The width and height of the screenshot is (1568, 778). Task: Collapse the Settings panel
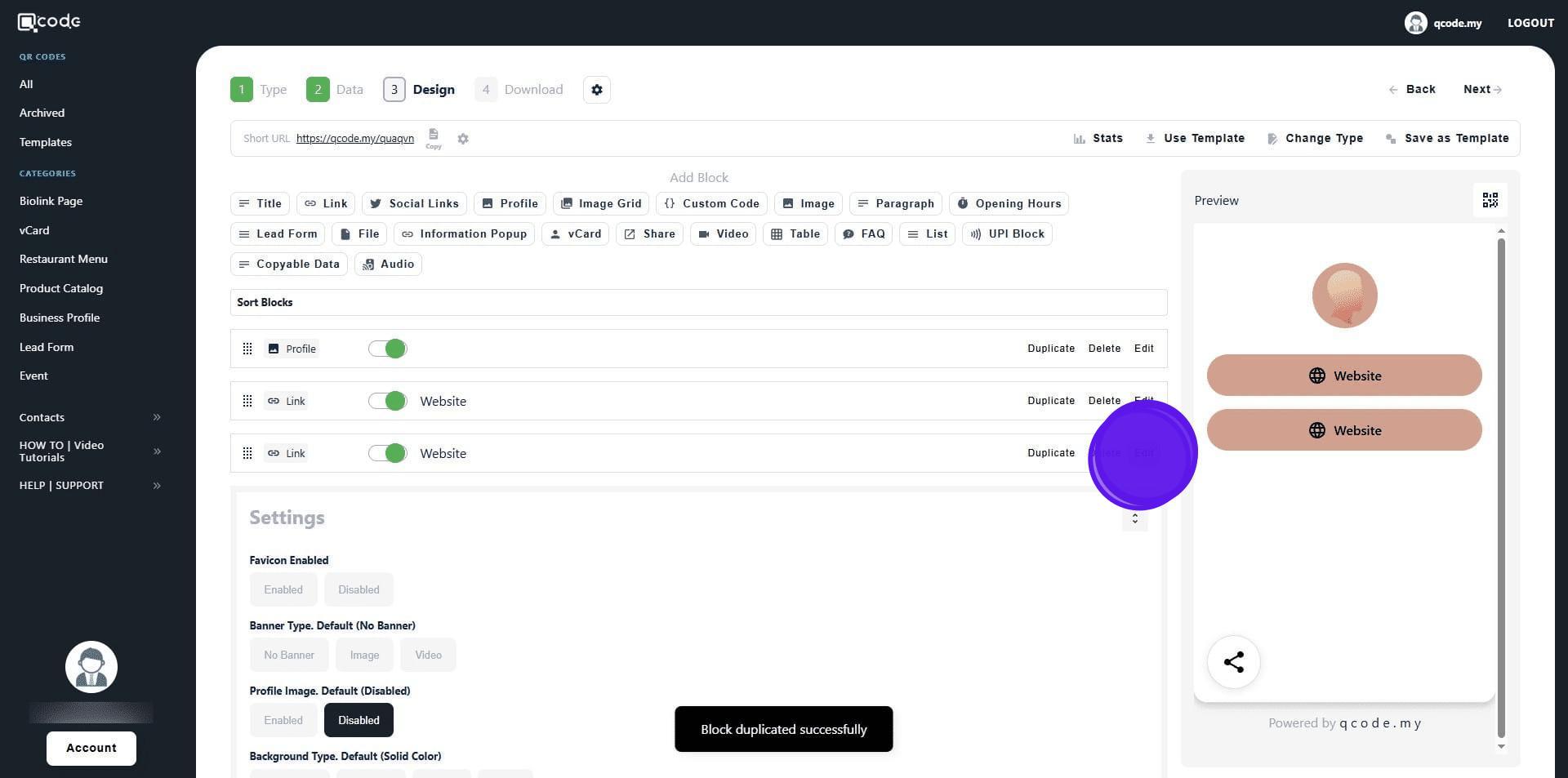(x=1134, y=519)
